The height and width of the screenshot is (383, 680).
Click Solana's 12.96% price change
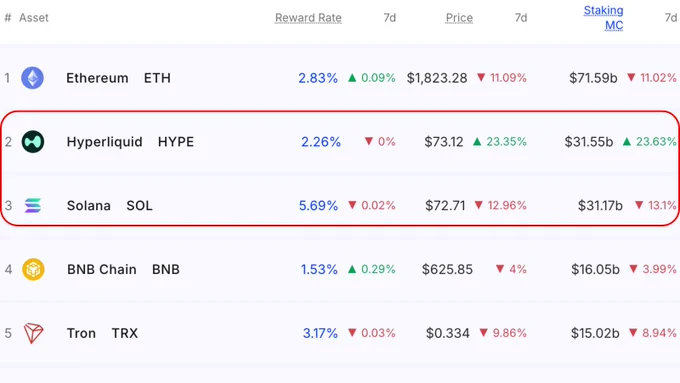tap(500, 206)
